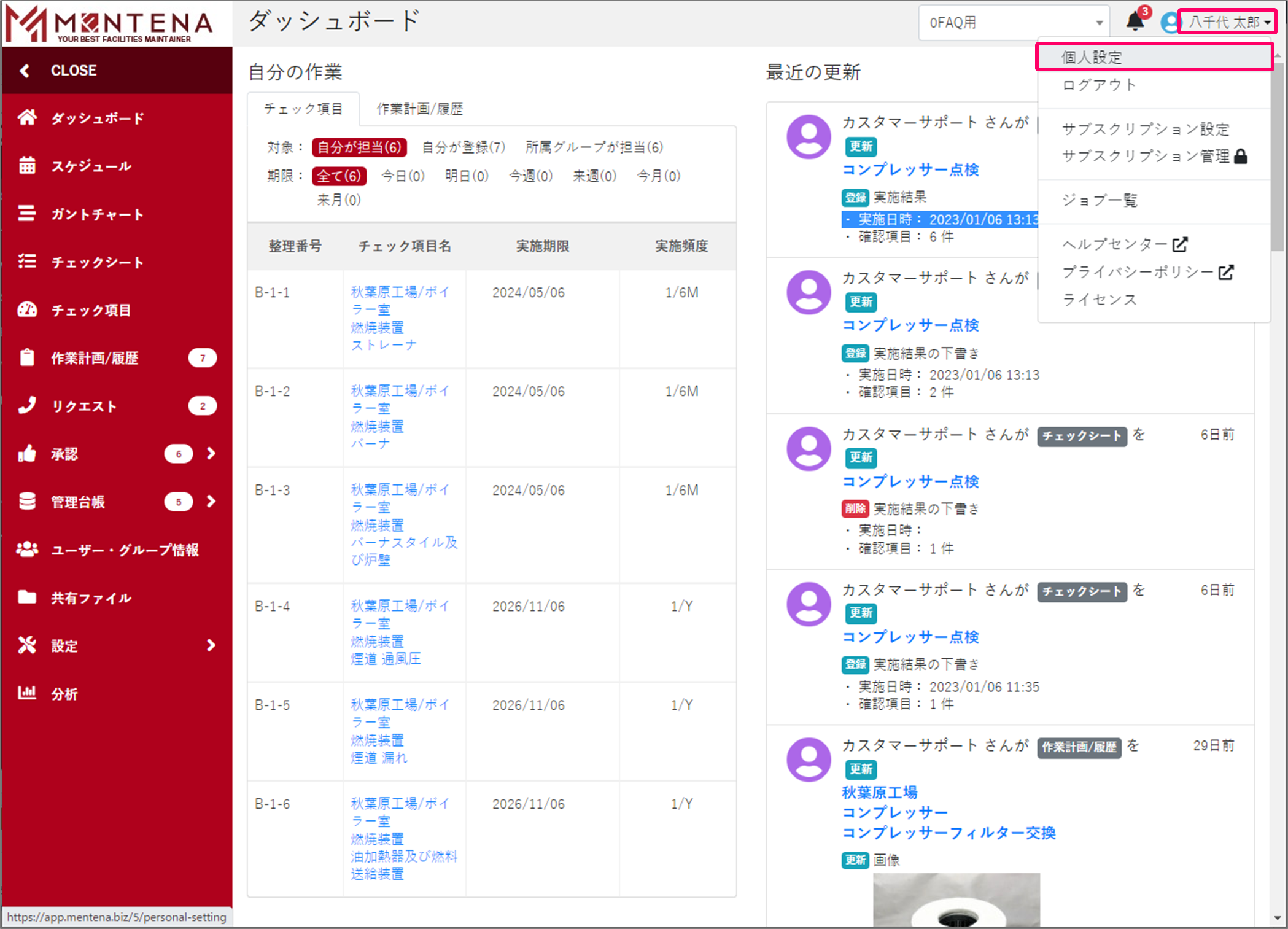The image size is (1288, 929).
Task: Choose 個人設定 from the user menu
Action: (1092, 57)
